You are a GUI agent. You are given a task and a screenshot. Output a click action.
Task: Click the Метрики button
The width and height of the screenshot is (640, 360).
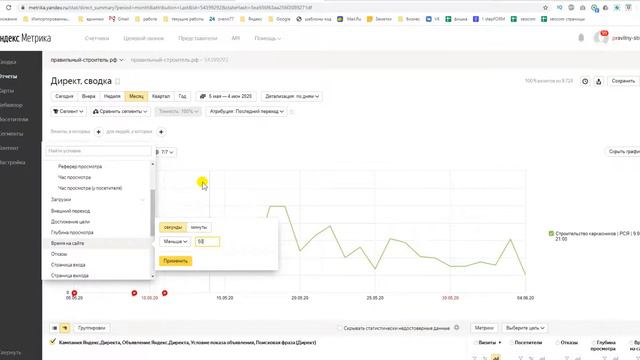484,328
